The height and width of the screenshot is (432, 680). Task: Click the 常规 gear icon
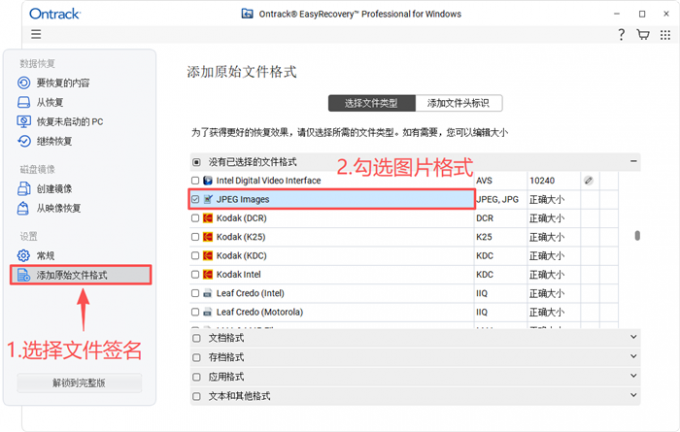coord(23,255)
